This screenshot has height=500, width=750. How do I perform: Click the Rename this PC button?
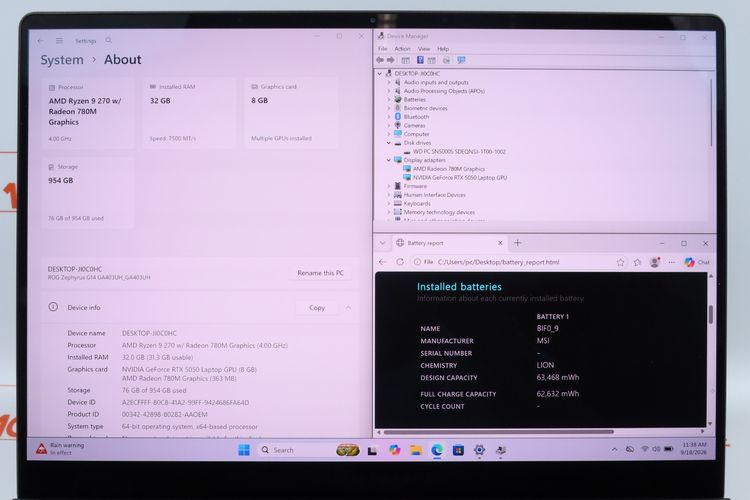(x=320, y=273)
